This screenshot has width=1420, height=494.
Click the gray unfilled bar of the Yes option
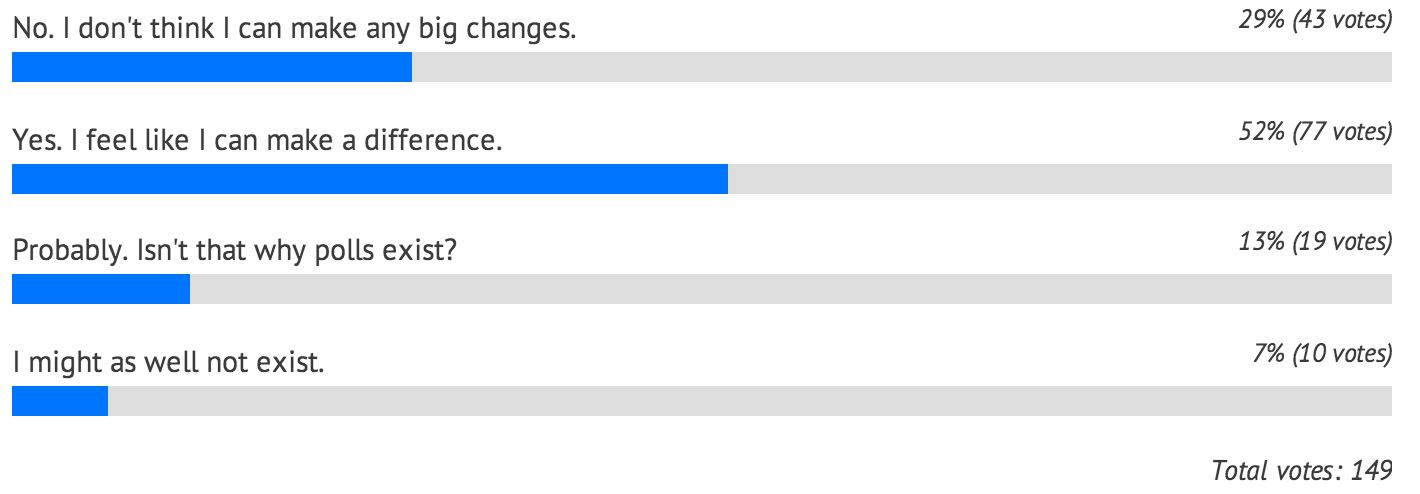[x=1060, y=179]
